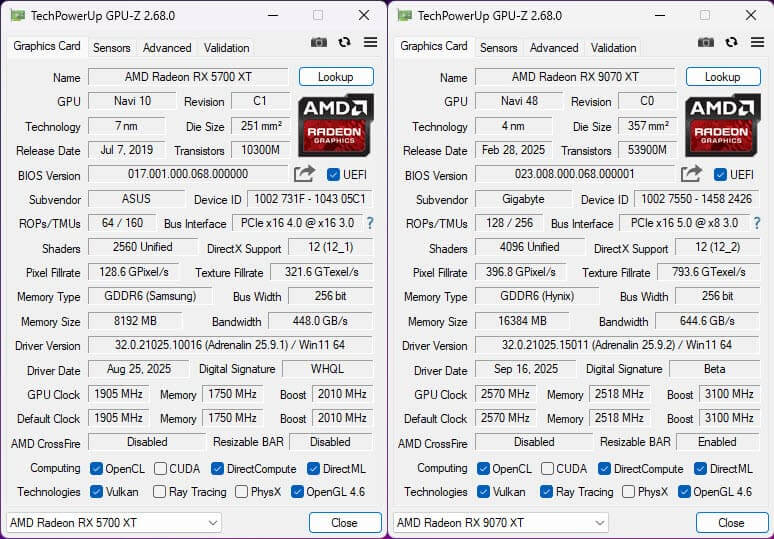774x539 pixels.
Task: Click the AMD Radeon Graphics logo in right window
Action: (x=723, y=124)
